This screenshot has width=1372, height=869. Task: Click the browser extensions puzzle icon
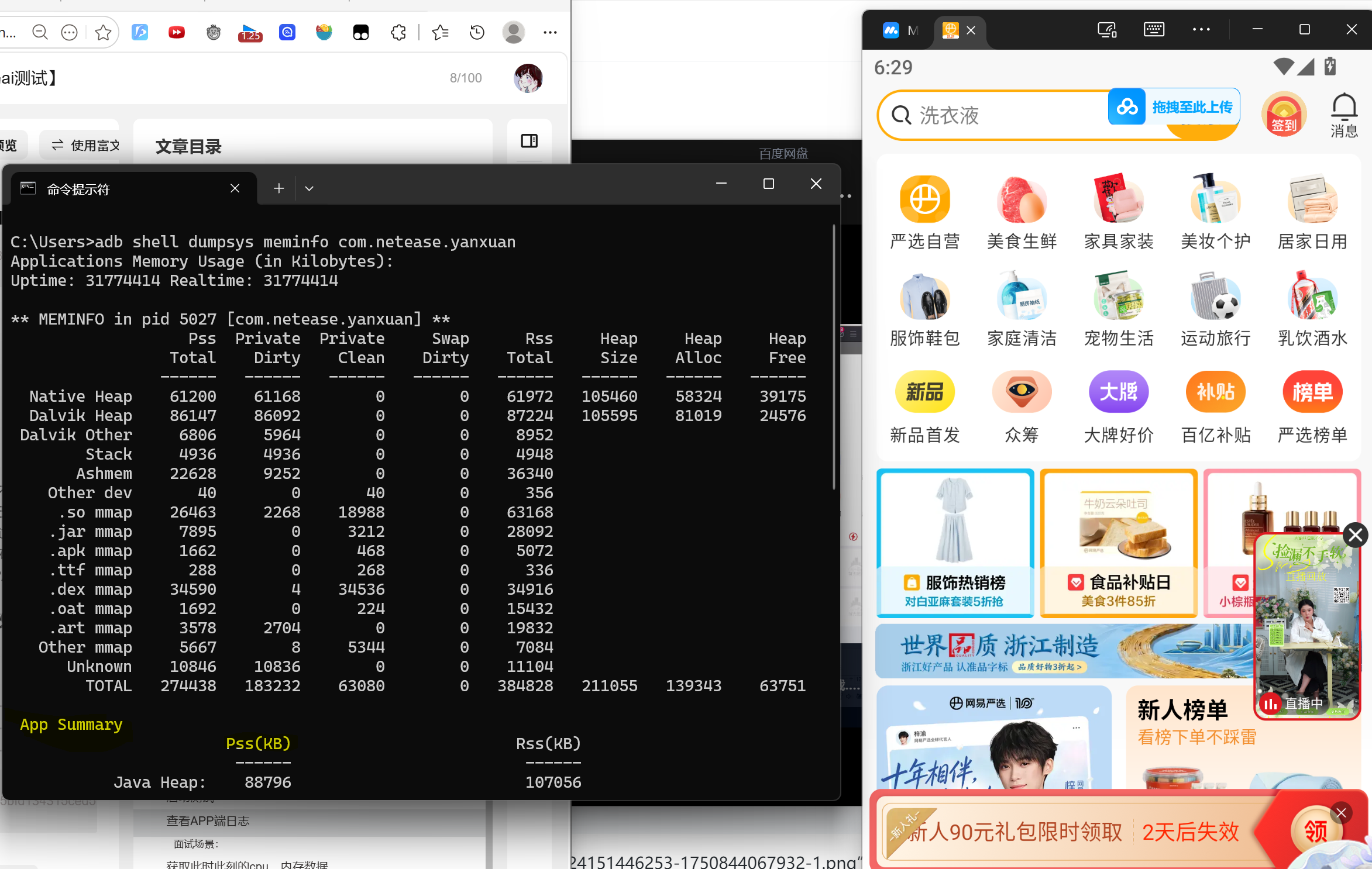pos(398,32)
